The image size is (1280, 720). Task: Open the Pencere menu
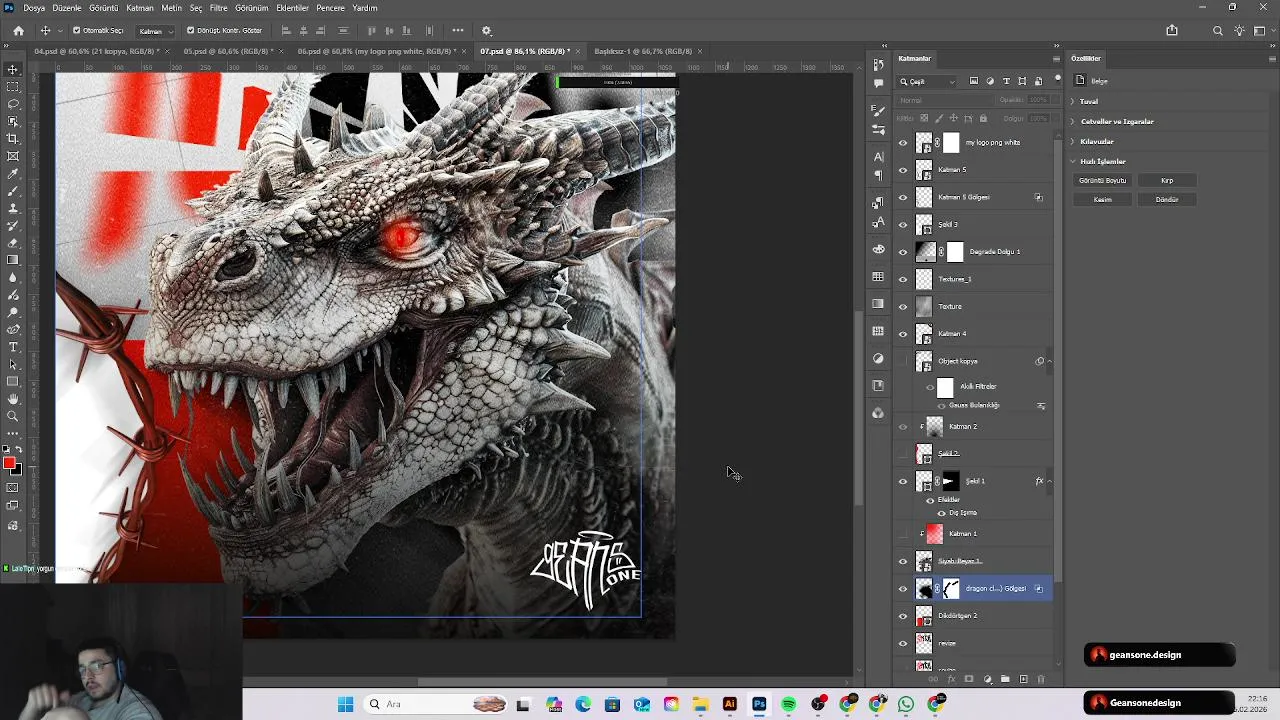pos(330,8)
